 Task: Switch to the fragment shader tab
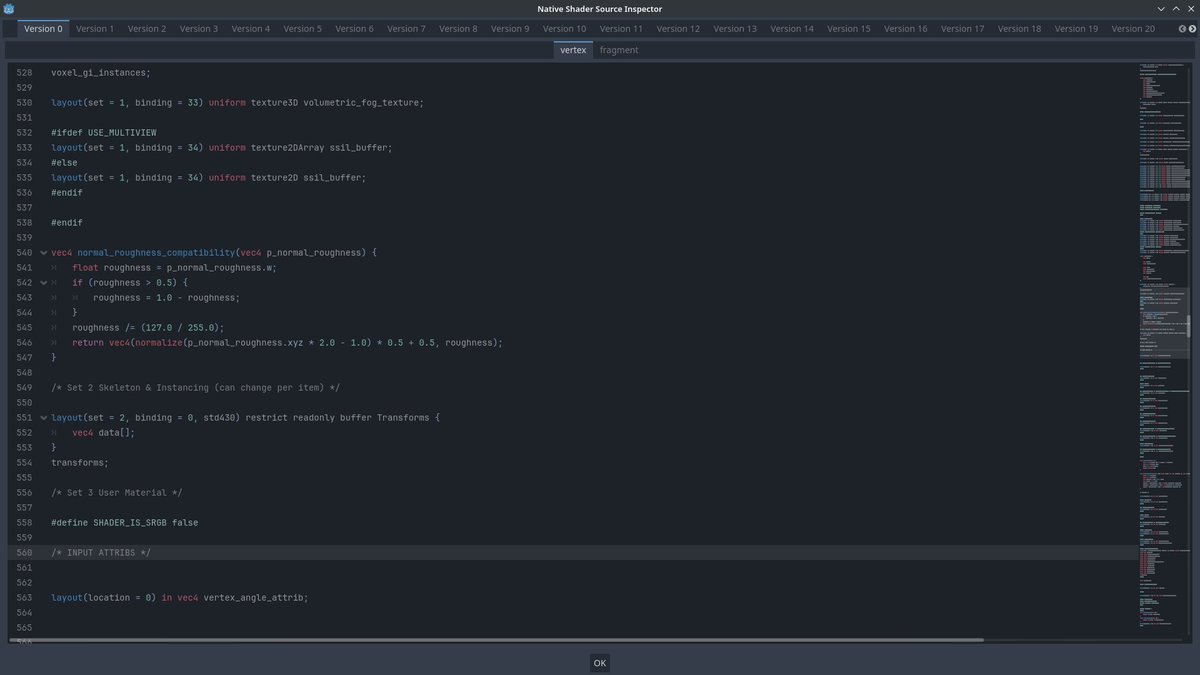click(619, 50)
